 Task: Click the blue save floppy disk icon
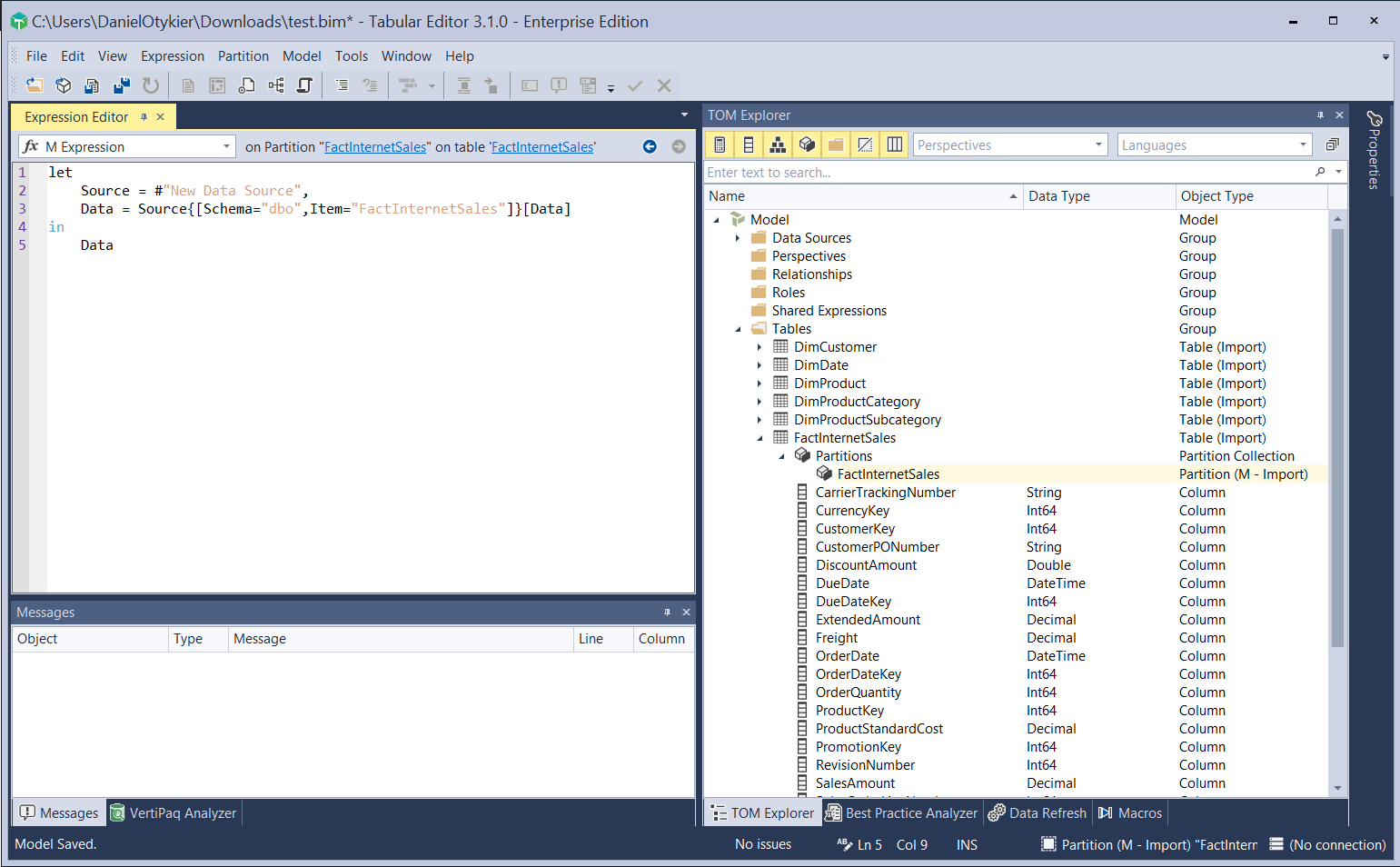coord(121,85)
